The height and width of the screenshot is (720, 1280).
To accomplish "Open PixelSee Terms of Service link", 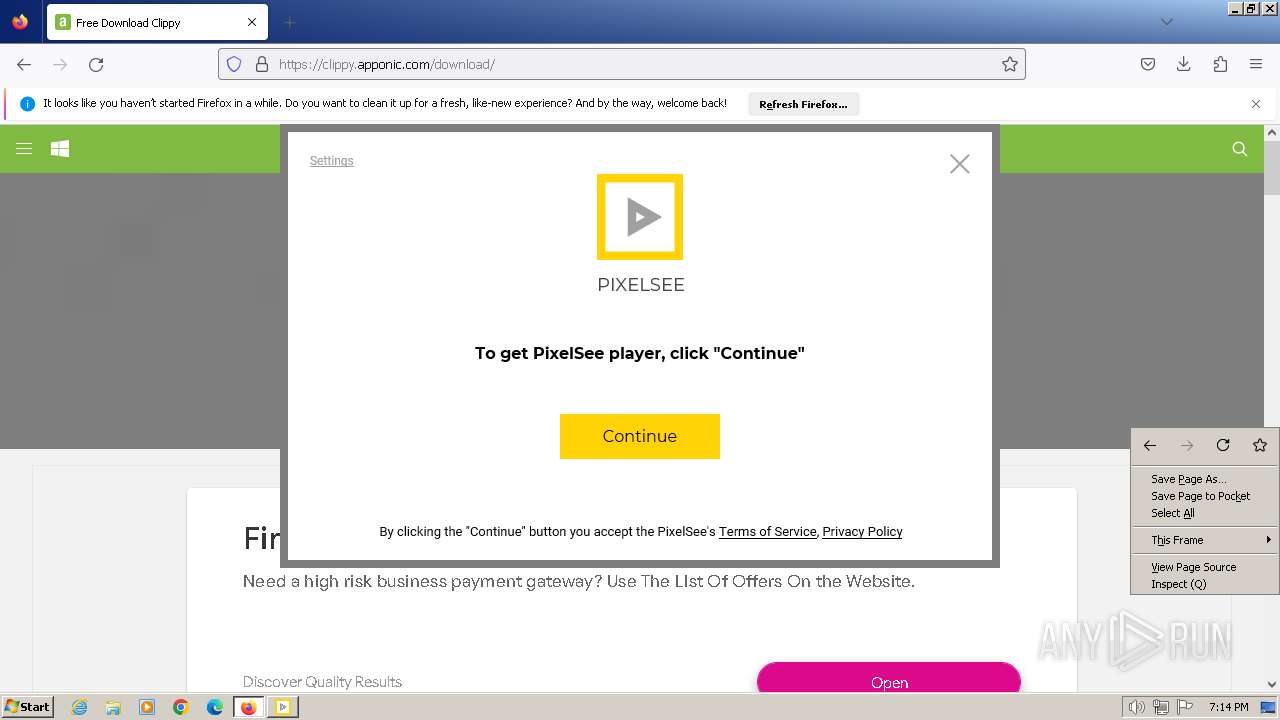I will (767, 532).
